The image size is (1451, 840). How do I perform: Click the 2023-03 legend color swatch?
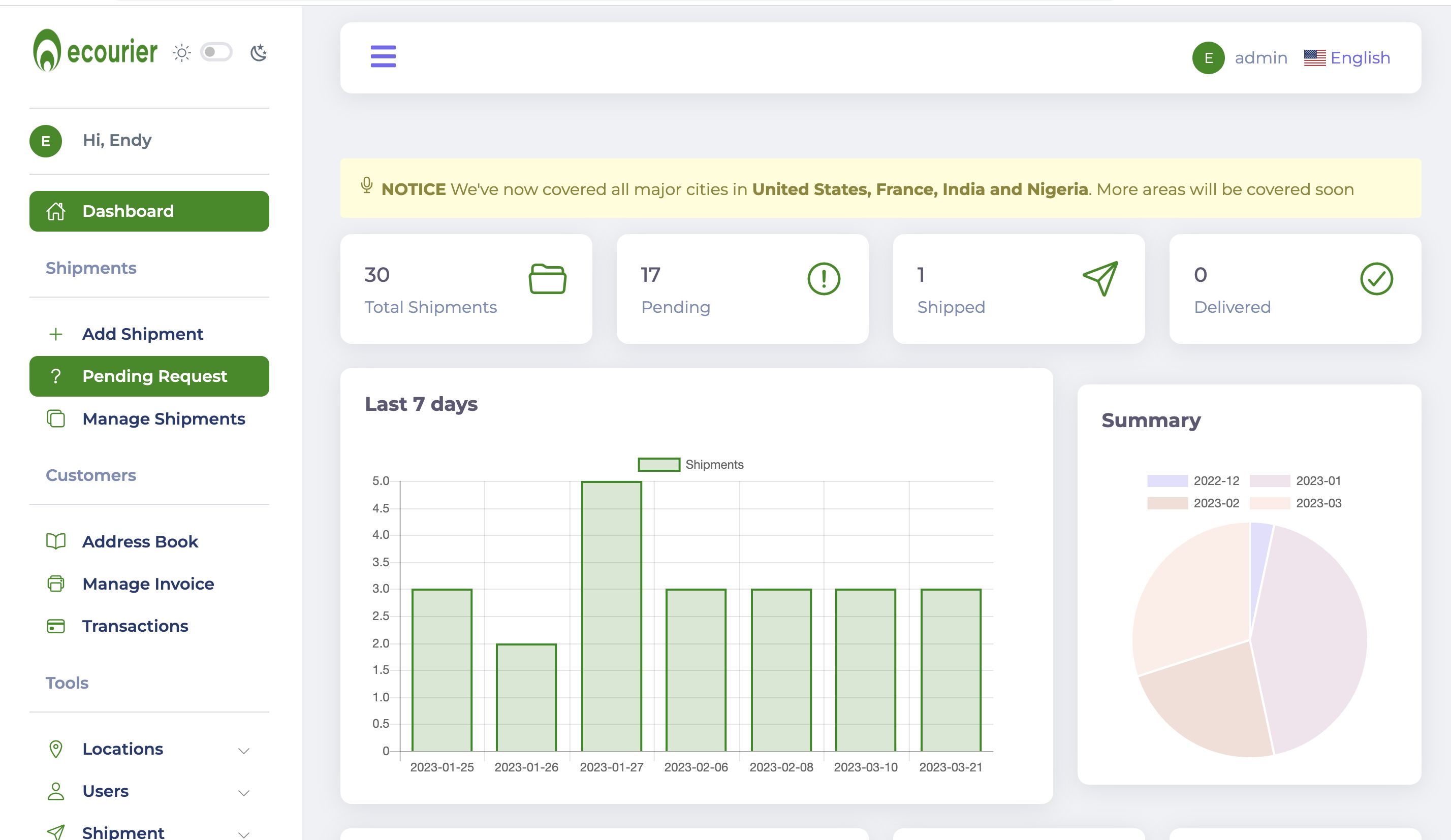point(1269,503)
